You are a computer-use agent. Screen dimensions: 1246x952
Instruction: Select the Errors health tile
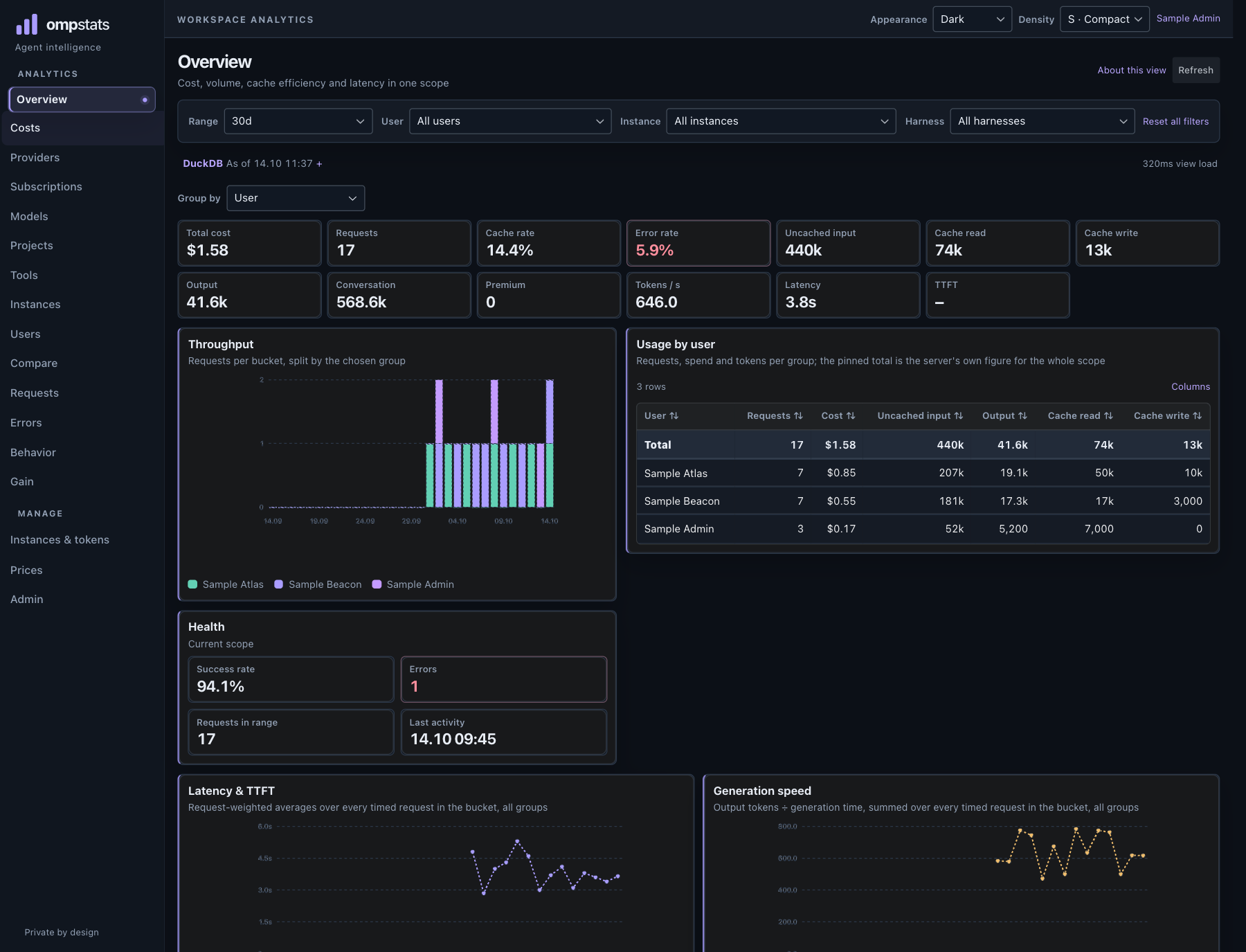click(503, 679)
